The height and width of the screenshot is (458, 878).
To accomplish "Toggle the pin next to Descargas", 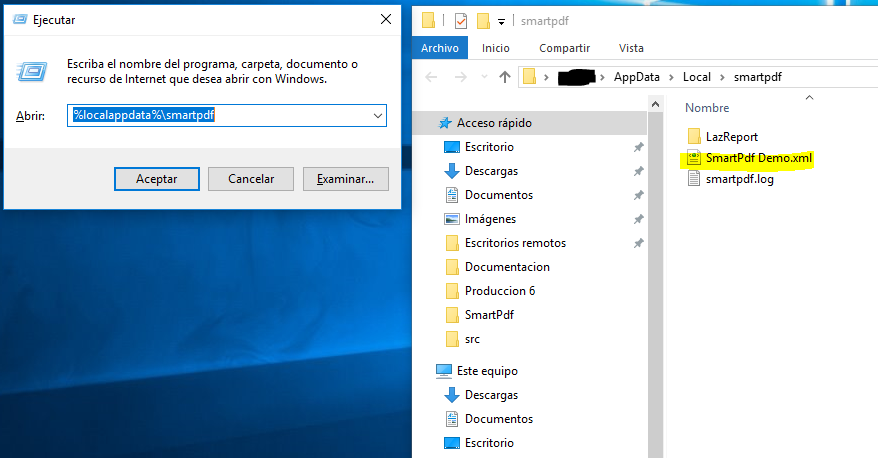I will (x=638, y=172).
